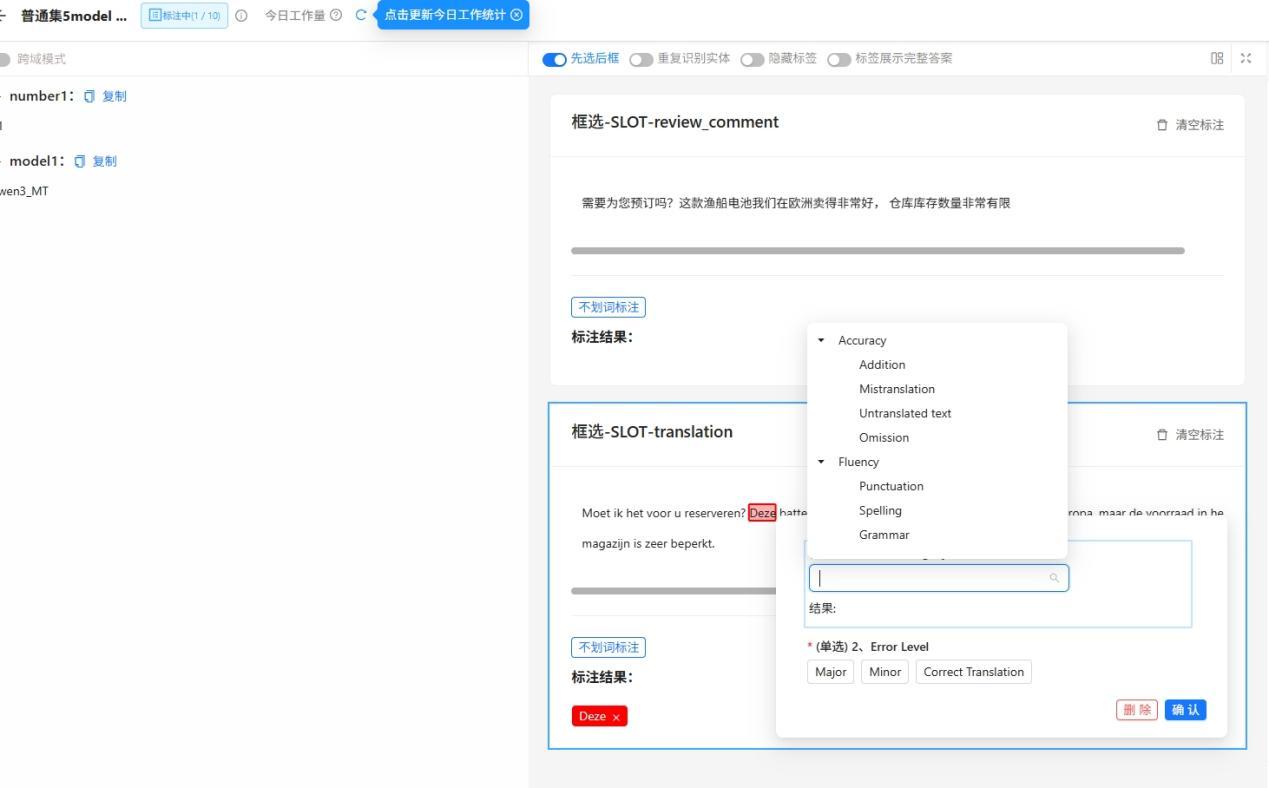Click the refresh icon beside 今日工作量
Viewport: 1269px width, 788px height.
click(x=361, y=14)
